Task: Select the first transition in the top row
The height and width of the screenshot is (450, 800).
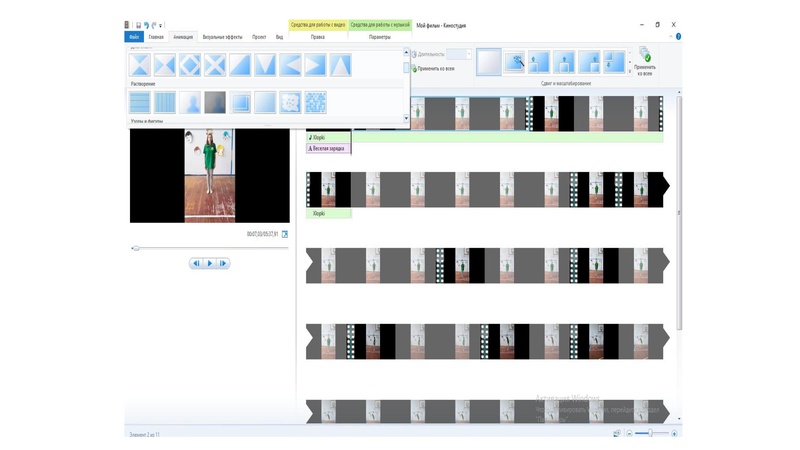Action: [x=141, y=66]
